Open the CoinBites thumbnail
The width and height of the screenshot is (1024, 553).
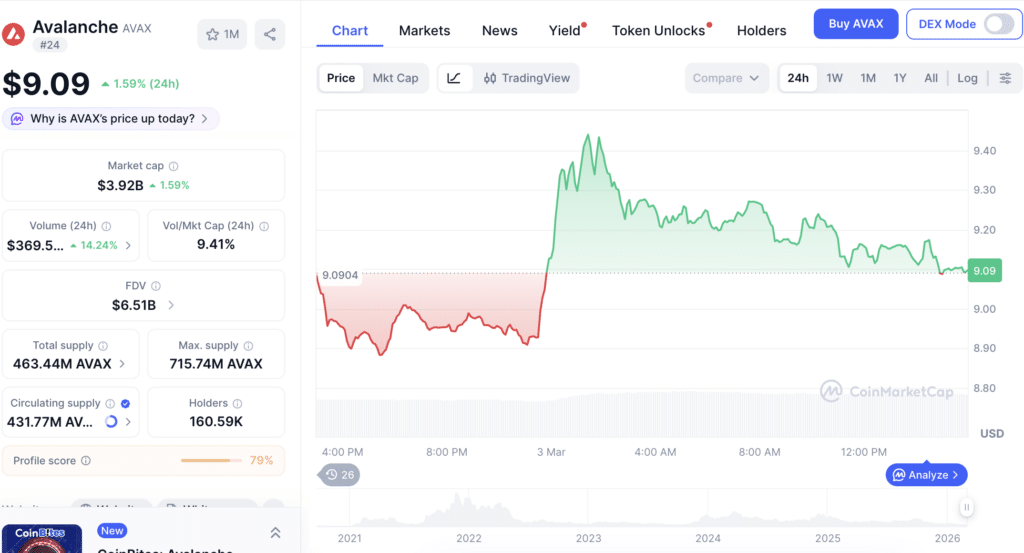tap(42, 539)
